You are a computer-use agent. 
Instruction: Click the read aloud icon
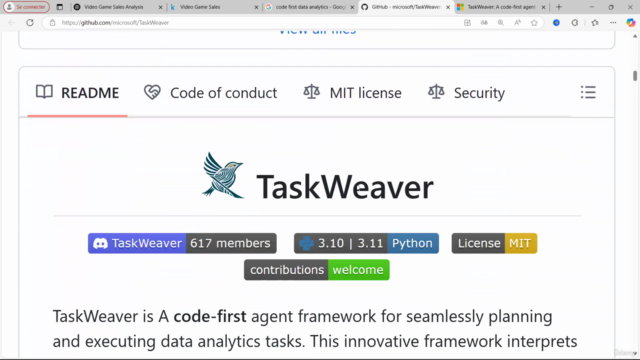(x=517, y=23)
